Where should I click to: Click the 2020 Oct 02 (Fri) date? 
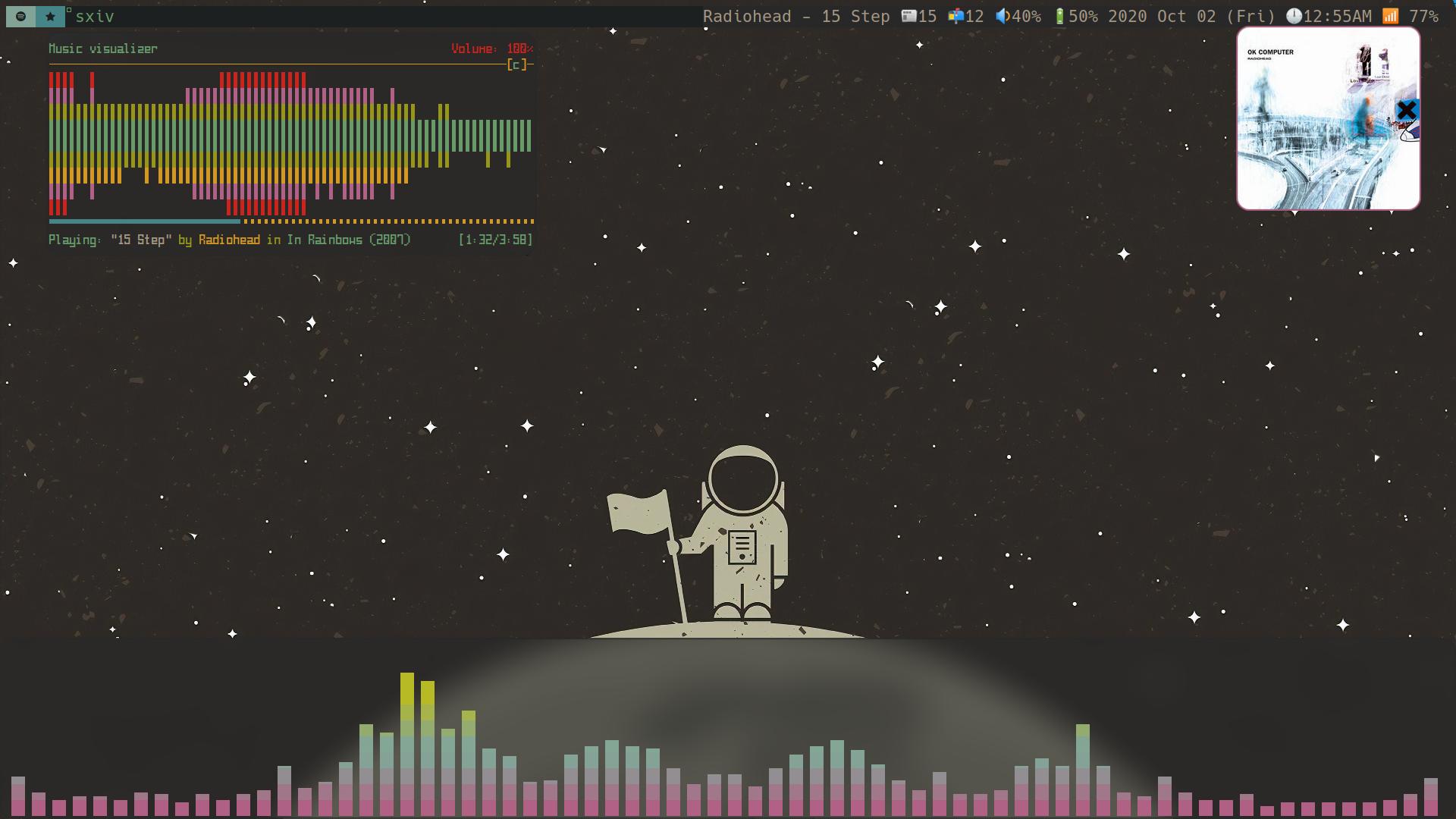1191,16
